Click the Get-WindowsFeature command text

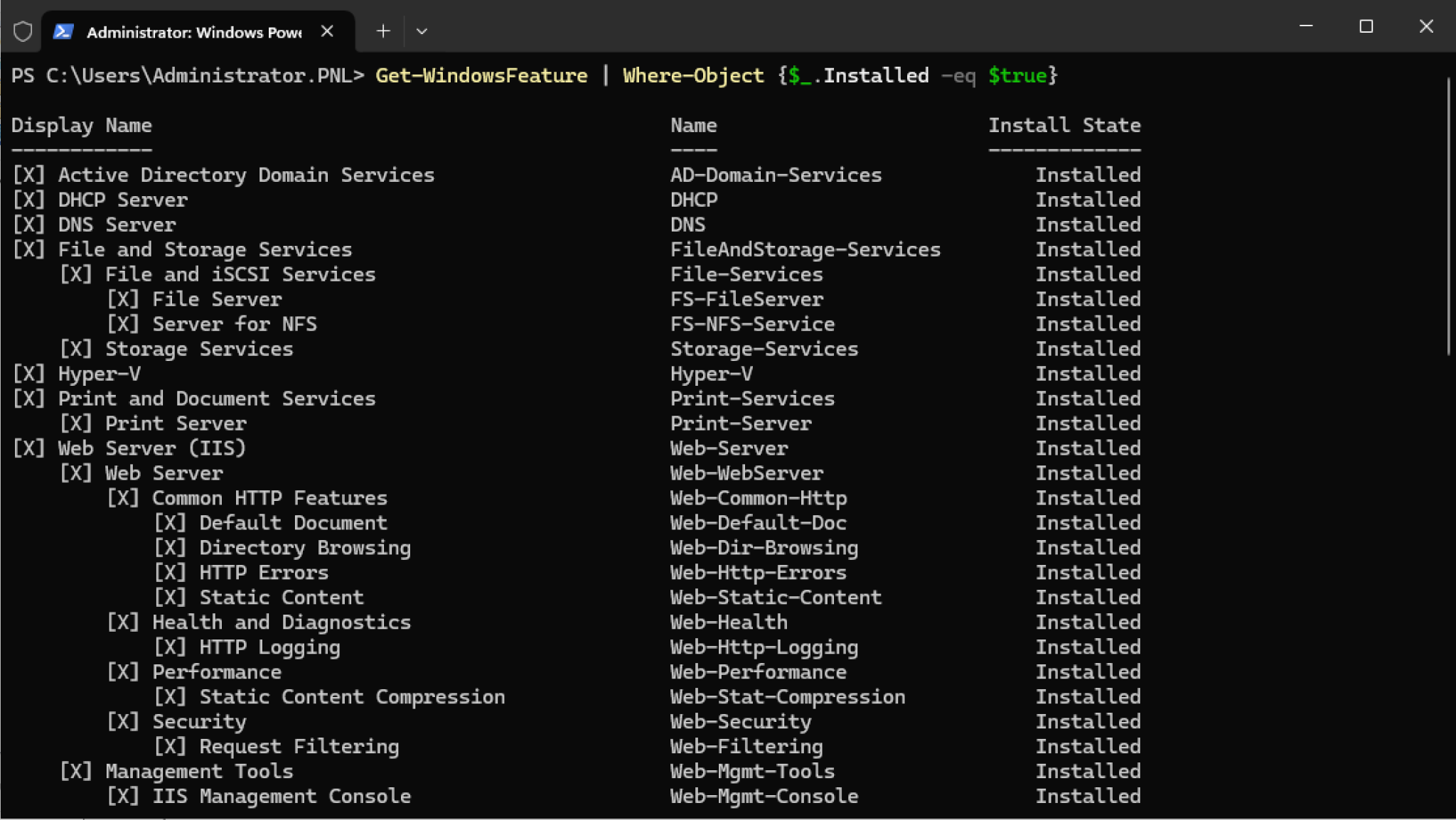(x=481, y=75)
